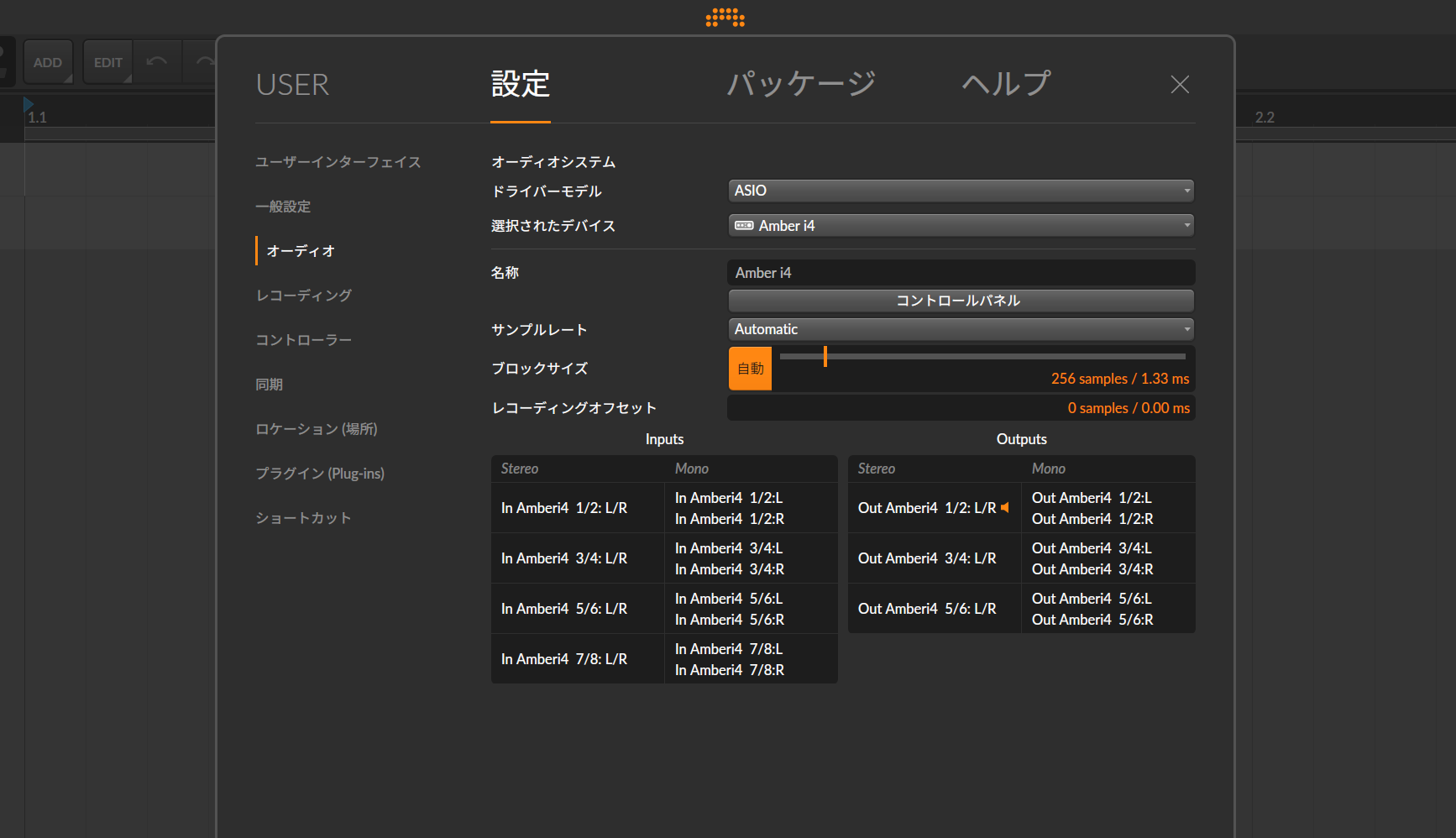Click mono output Out Amberi4 5/6:L
This screenshot has width=1456, height=838.
click(x=1092, y=599)
